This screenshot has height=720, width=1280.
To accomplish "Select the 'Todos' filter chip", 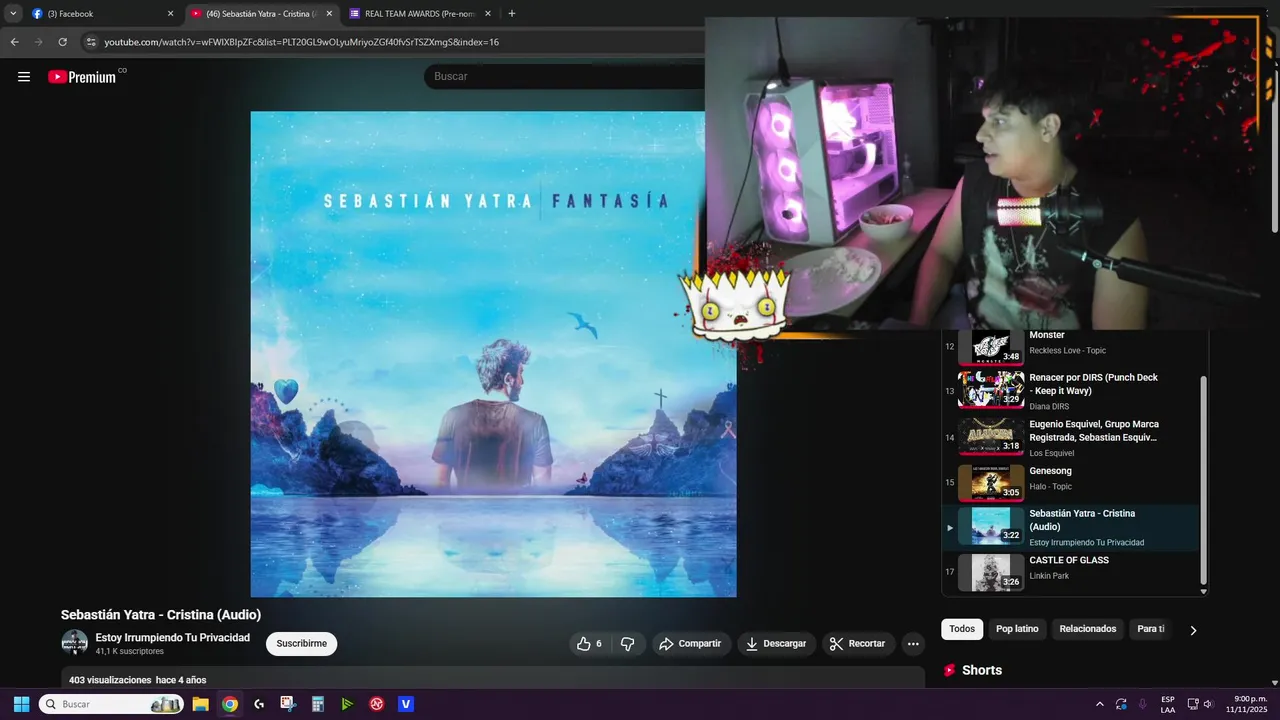I will pos(962,629).
